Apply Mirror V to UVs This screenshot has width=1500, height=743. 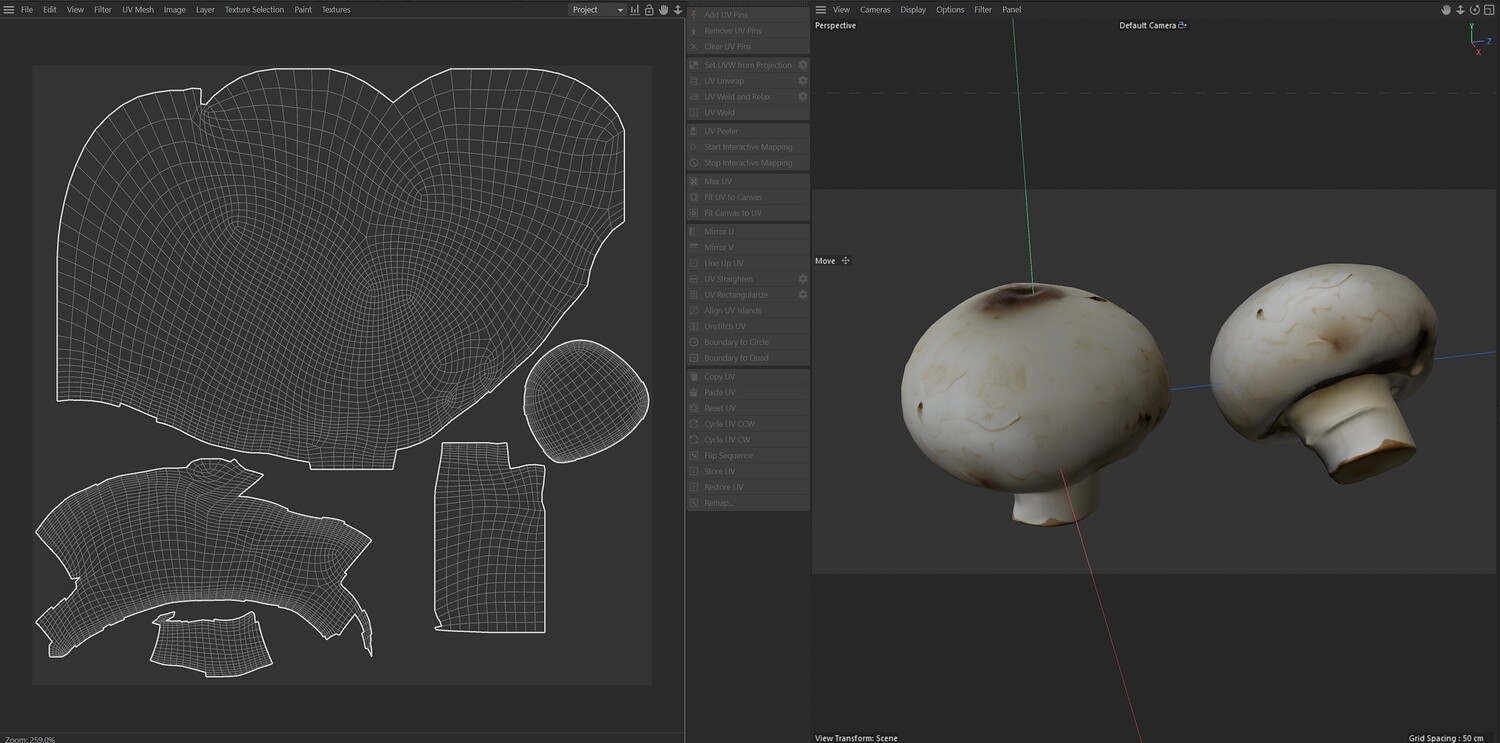coord(748,247)
